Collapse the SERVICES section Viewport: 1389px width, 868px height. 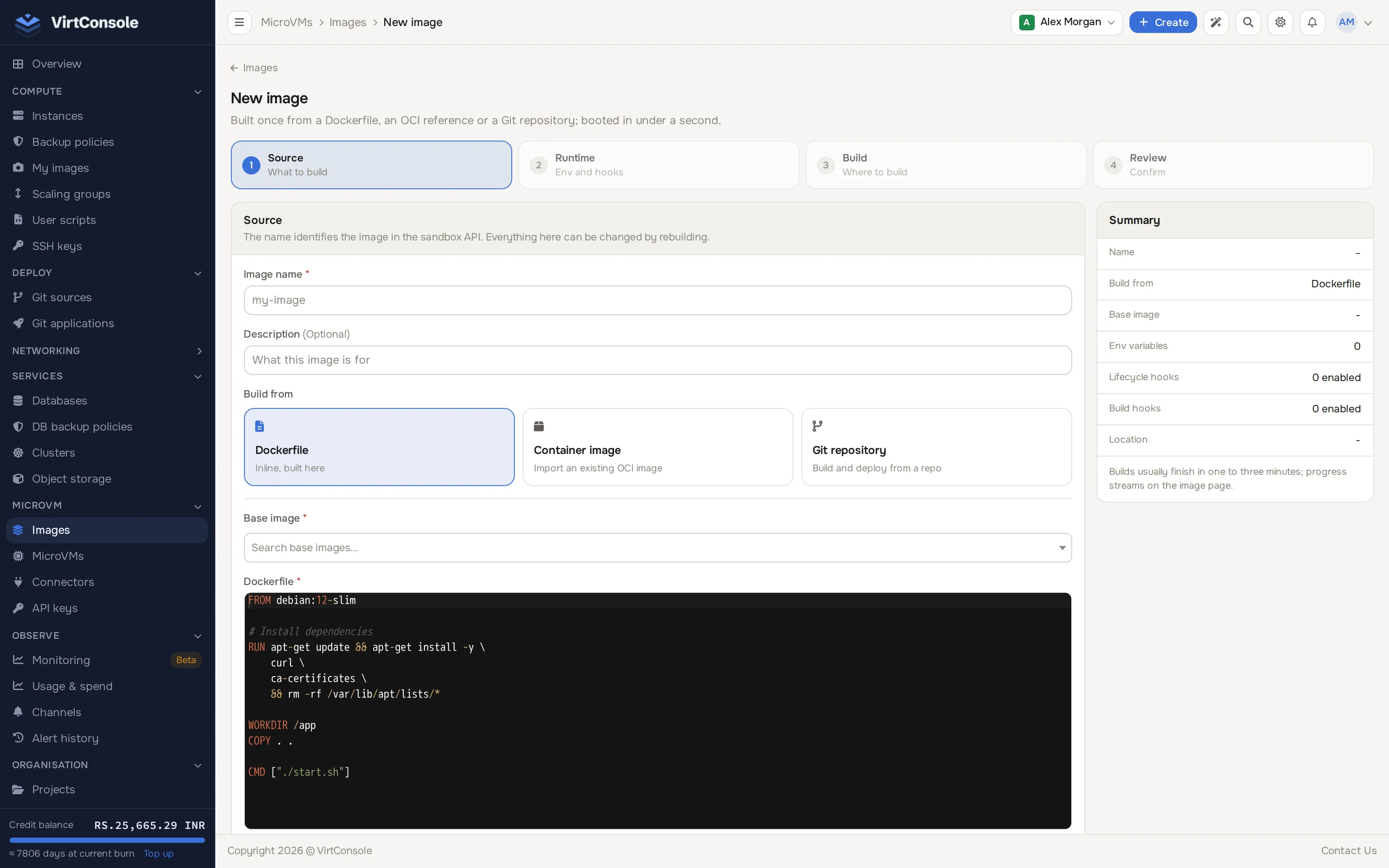coord(107,376)
